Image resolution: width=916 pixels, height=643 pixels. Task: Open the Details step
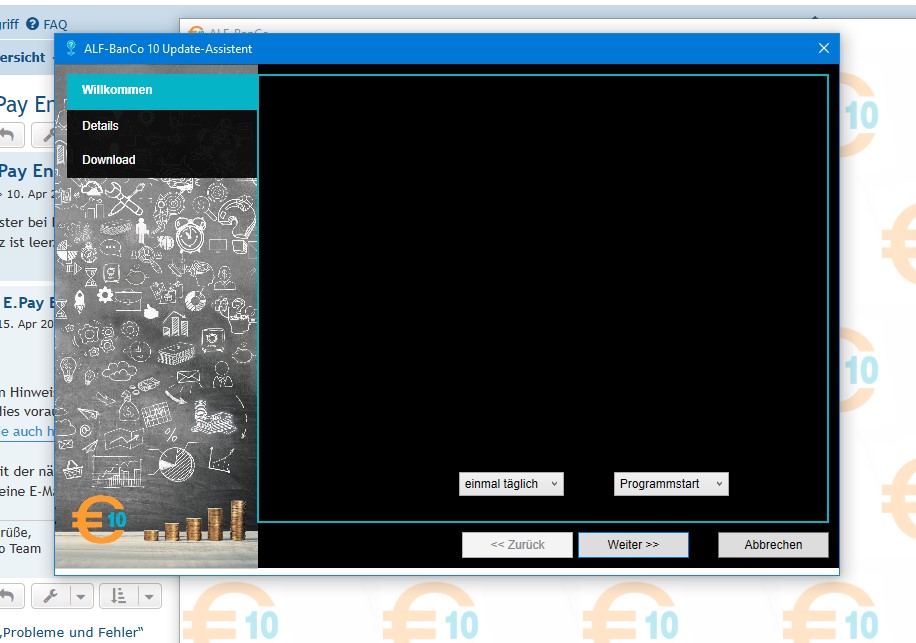(162, 126)
